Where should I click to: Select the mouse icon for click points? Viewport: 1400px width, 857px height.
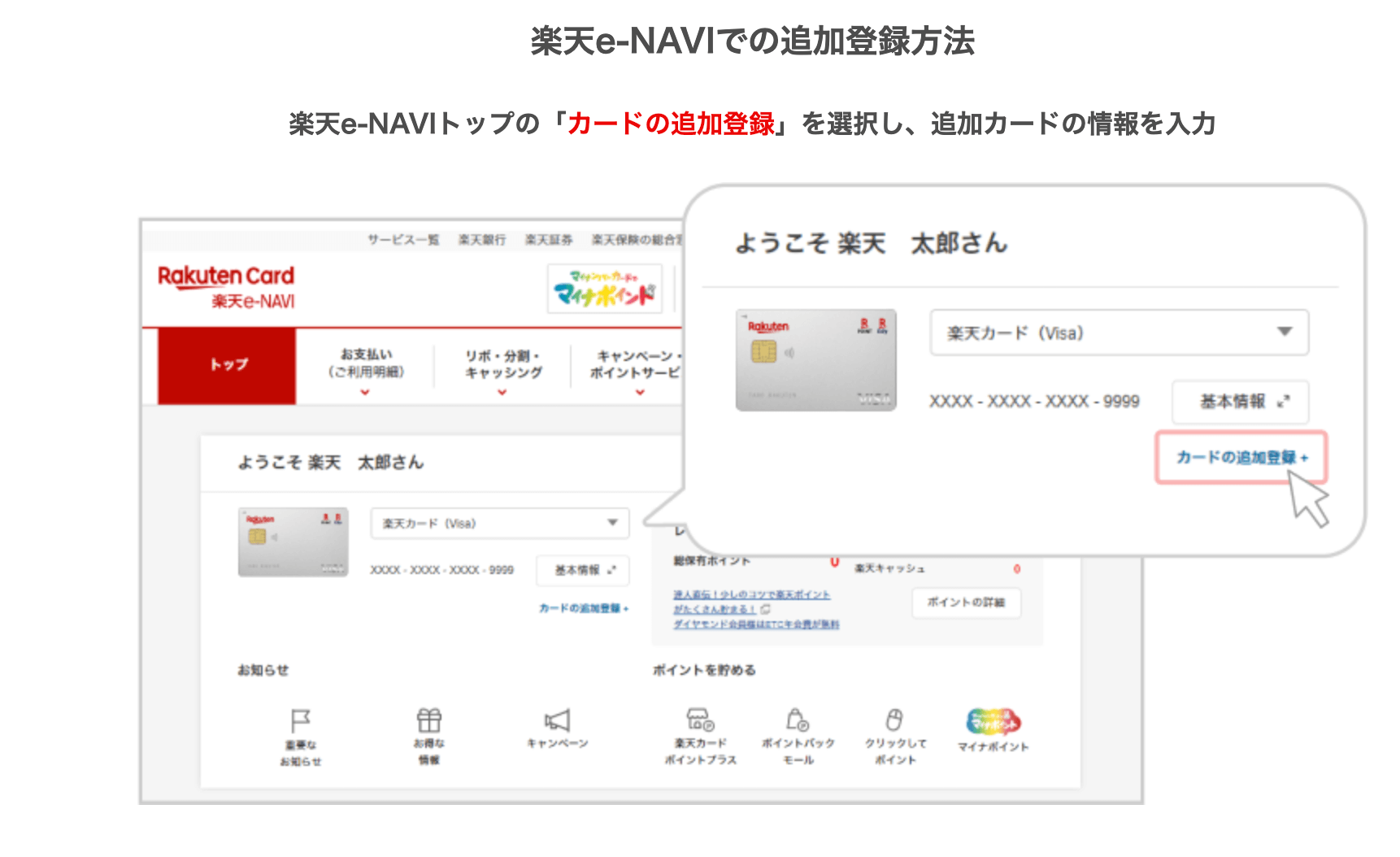(x=894, y=720)
